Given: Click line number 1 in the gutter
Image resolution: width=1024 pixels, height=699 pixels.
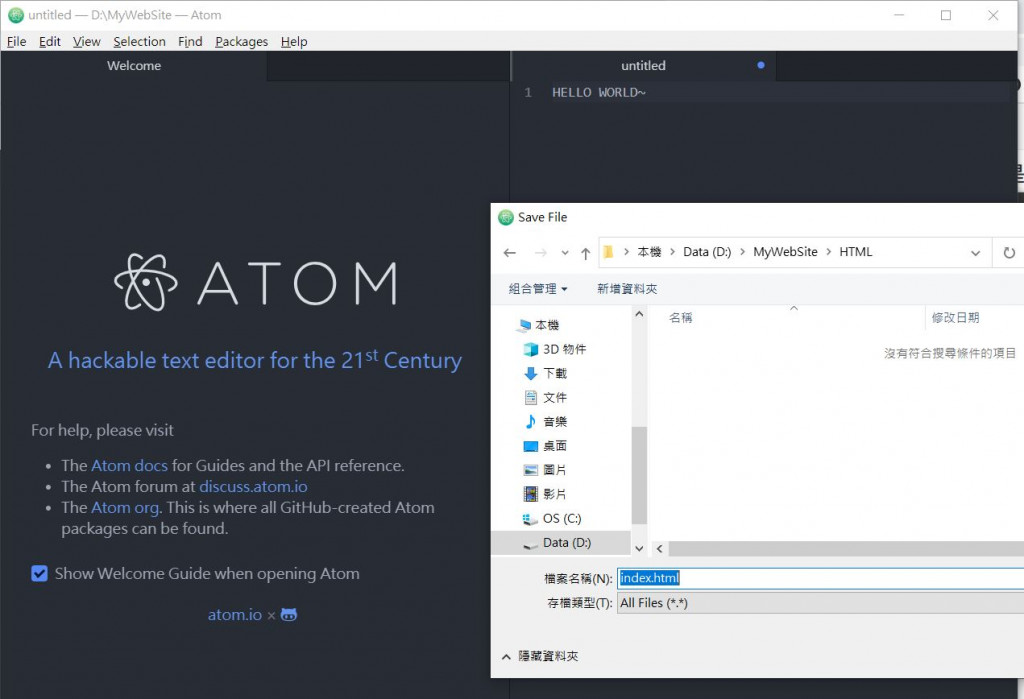Looking at the screenshot, I should pyautogui.click(x=528, y=92).
